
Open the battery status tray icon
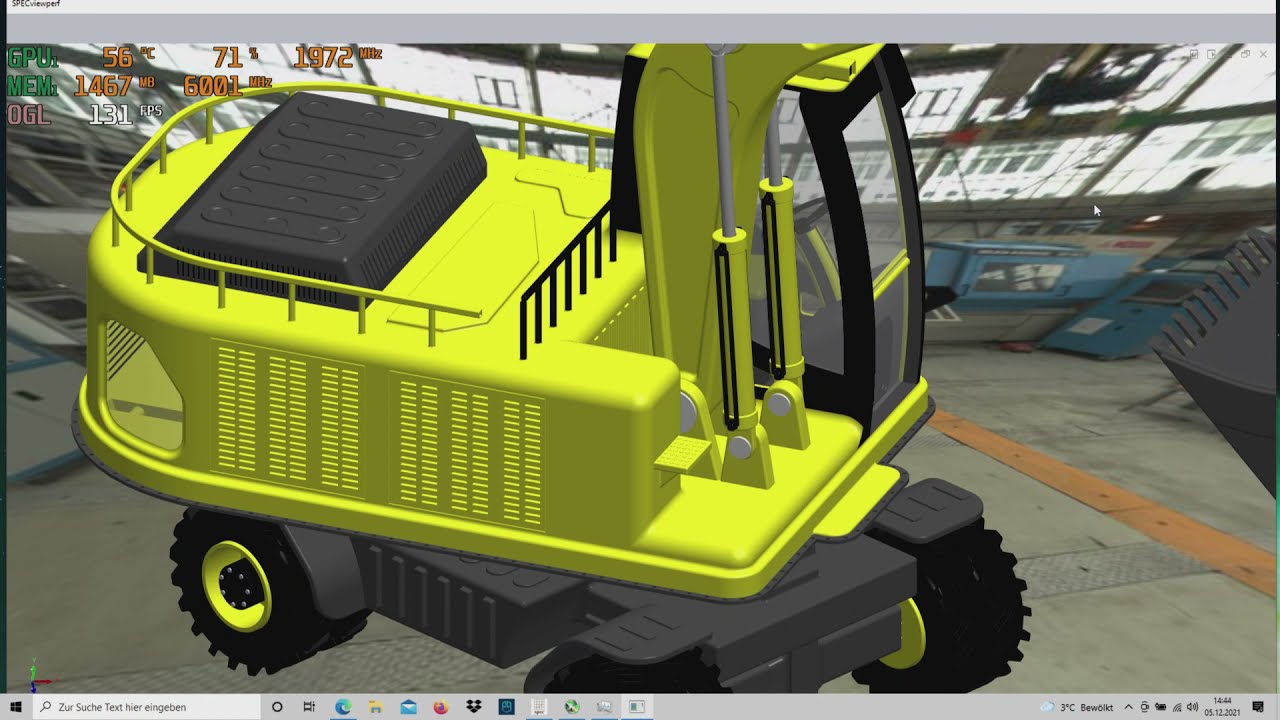coord(1161,707)
